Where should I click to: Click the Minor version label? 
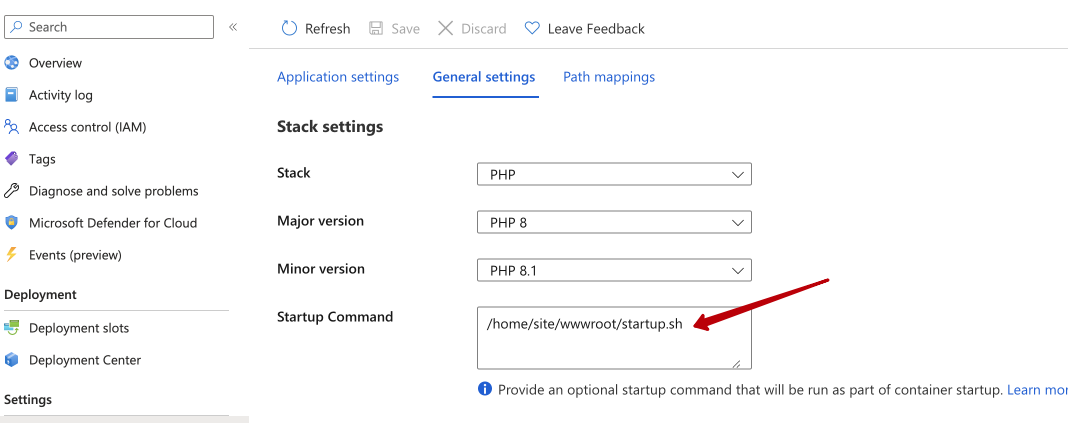pos(321,268)
